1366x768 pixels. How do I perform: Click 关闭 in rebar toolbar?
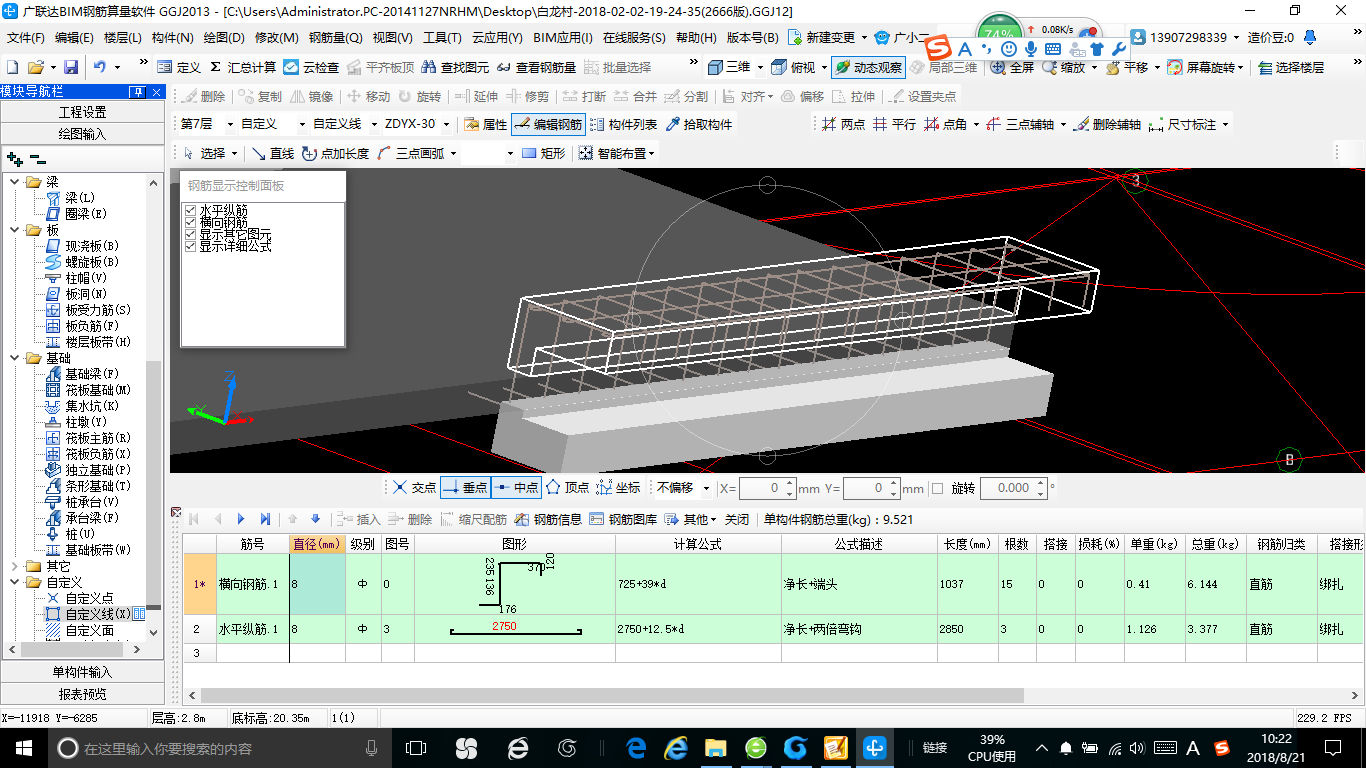pos(736,519)
